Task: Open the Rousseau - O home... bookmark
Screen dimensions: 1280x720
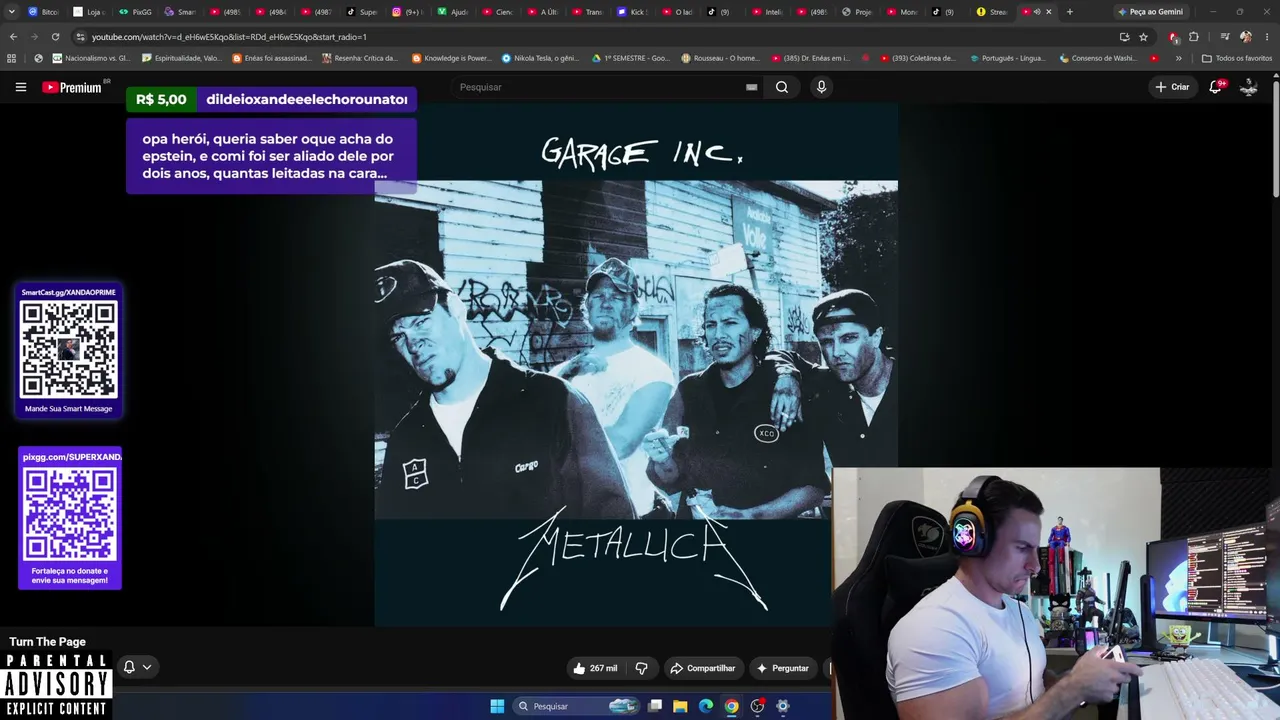Action: click(720, 58)
